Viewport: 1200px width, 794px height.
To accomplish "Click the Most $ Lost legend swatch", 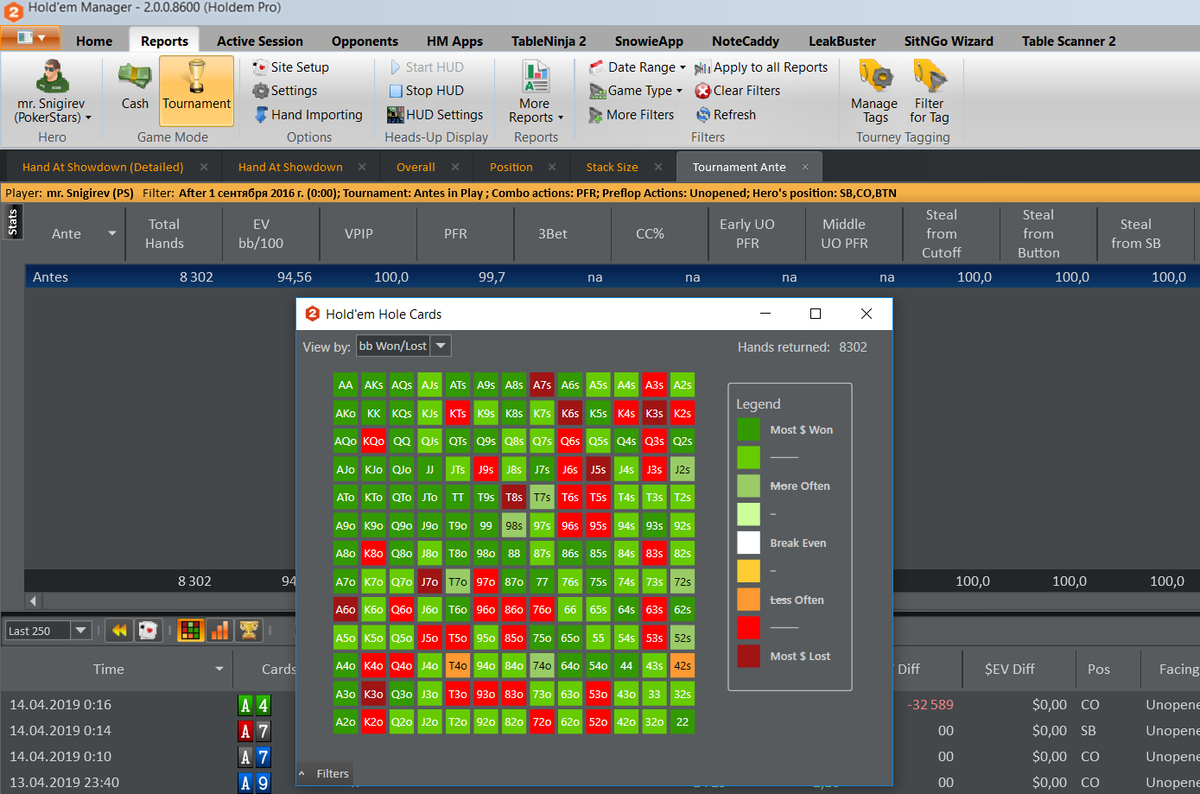I will pos(749,656).
